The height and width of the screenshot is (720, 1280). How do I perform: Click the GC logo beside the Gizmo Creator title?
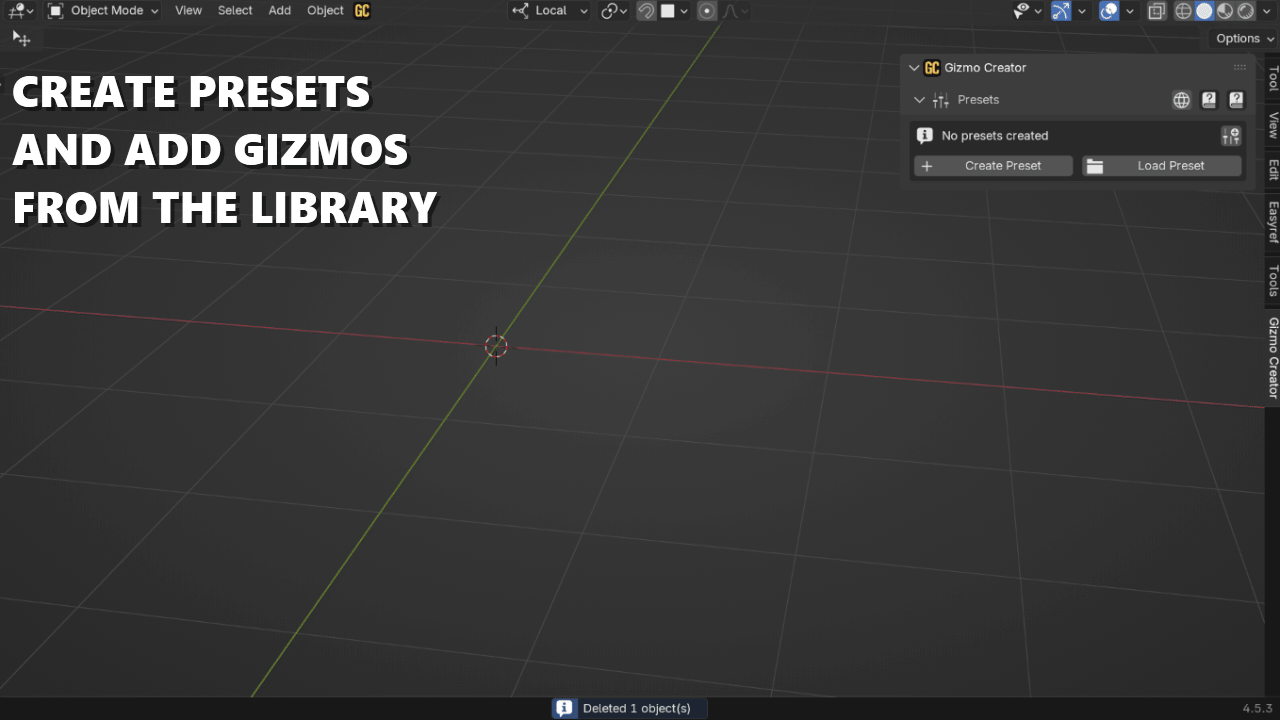tap(932, 68)
